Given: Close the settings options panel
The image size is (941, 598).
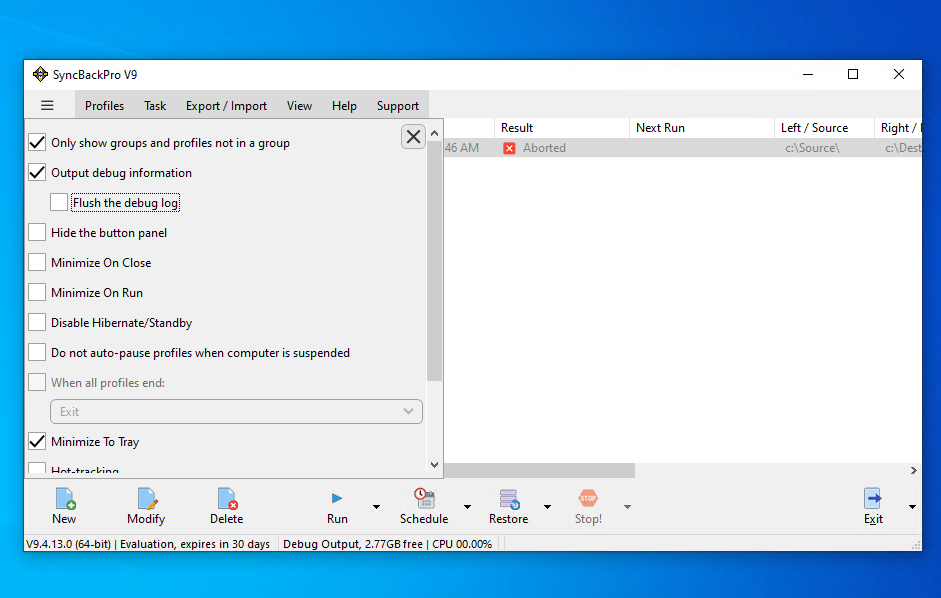Looking at the screenshot, I should [413, 137].
